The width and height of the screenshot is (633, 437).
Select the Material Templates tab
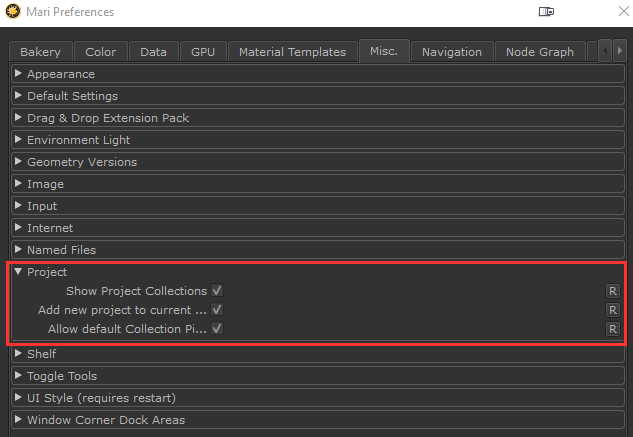pyautogui.click(x=292, y=52)
